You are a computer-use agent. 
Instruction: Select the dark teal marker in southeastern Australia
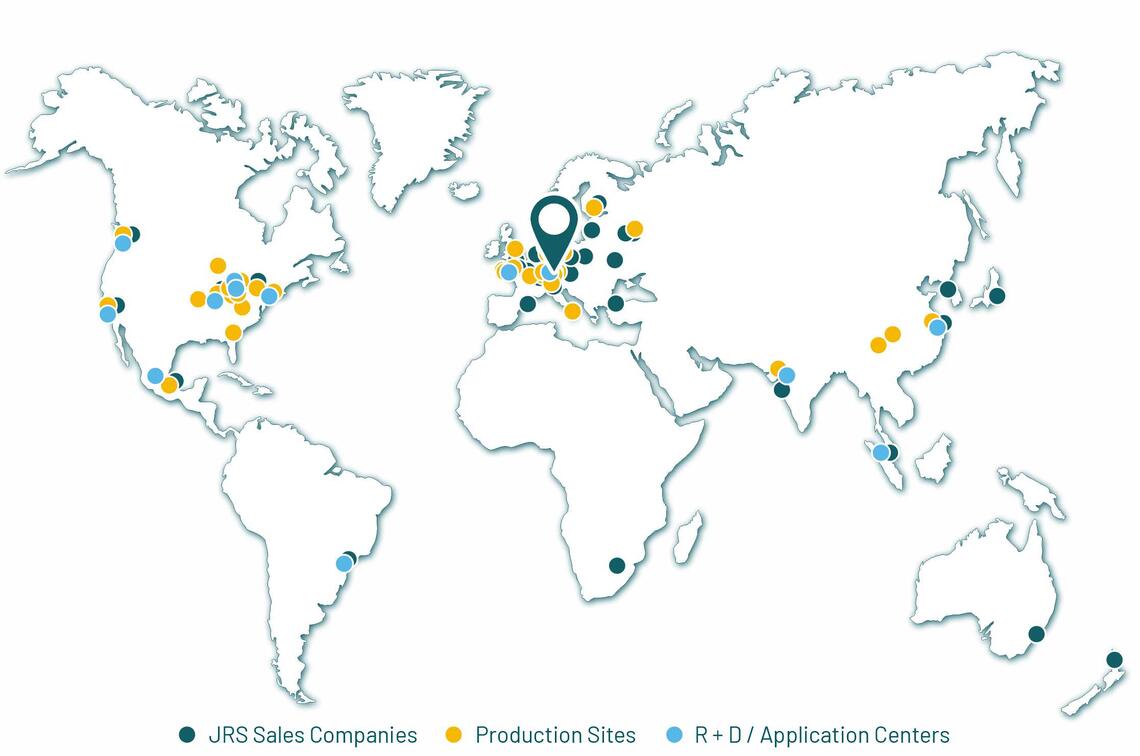point(1036,634)
